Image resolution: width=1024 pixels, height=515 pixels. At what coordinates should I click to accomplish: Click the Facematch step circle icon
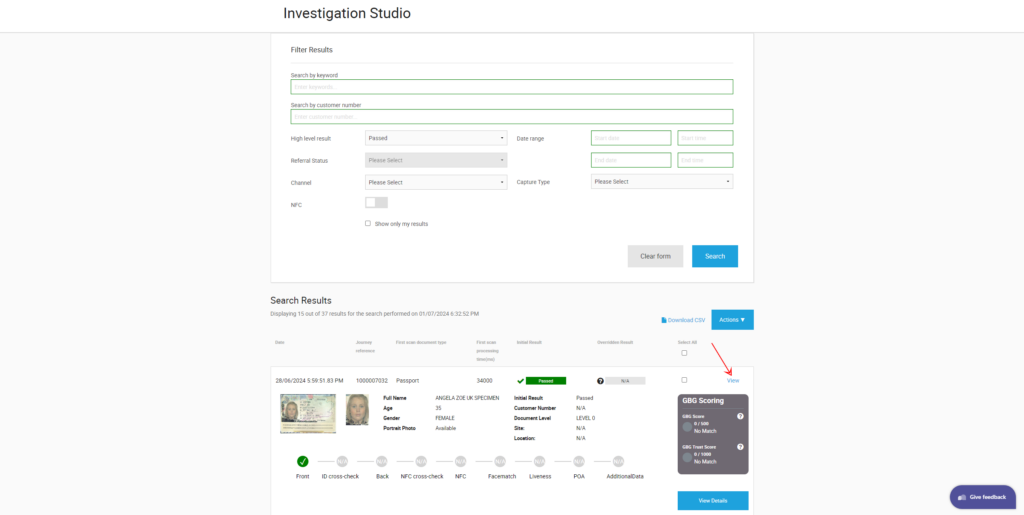tap(500, 461)
